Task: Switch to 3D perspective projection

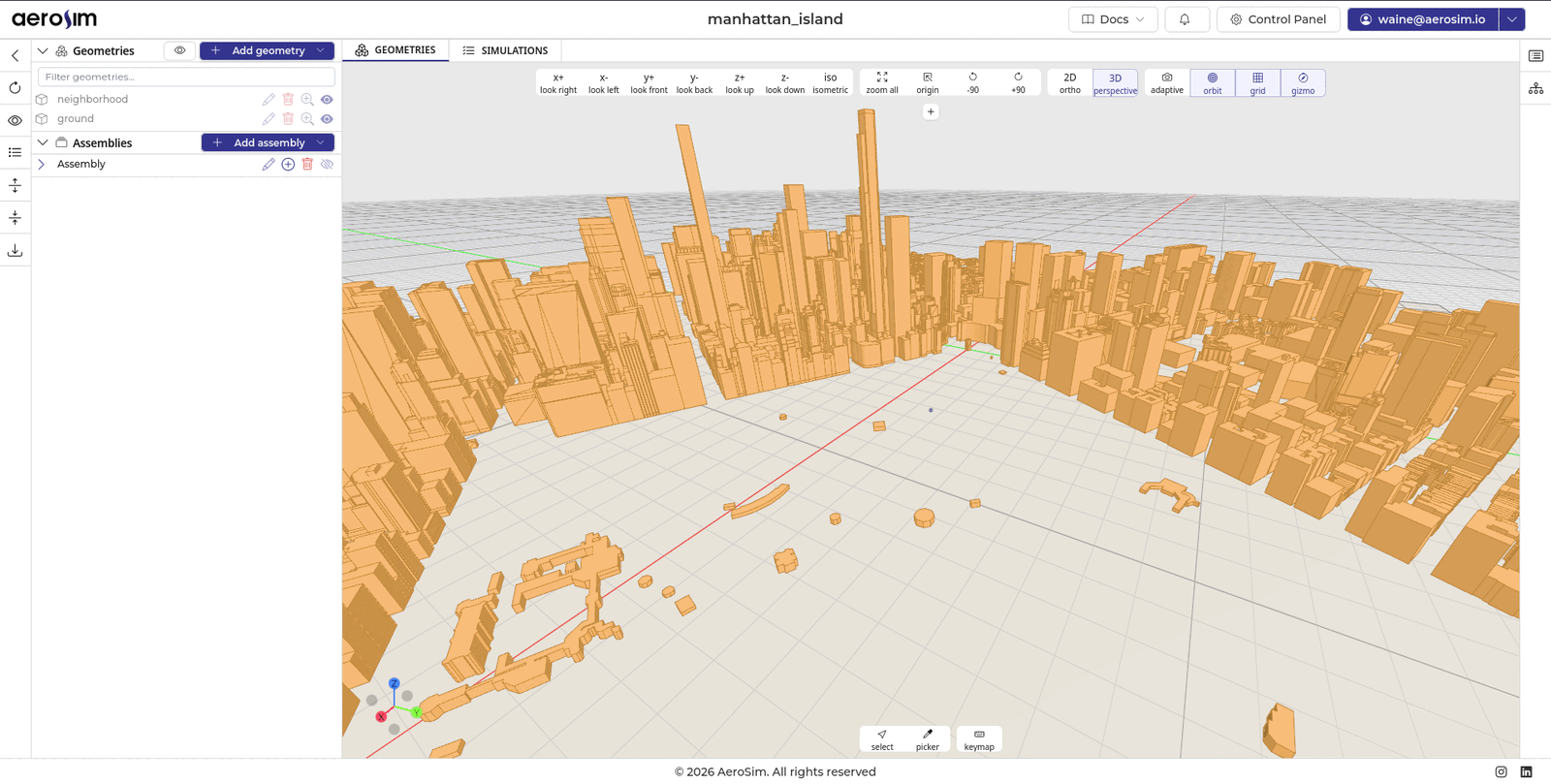Action: tap(1116, 83)
